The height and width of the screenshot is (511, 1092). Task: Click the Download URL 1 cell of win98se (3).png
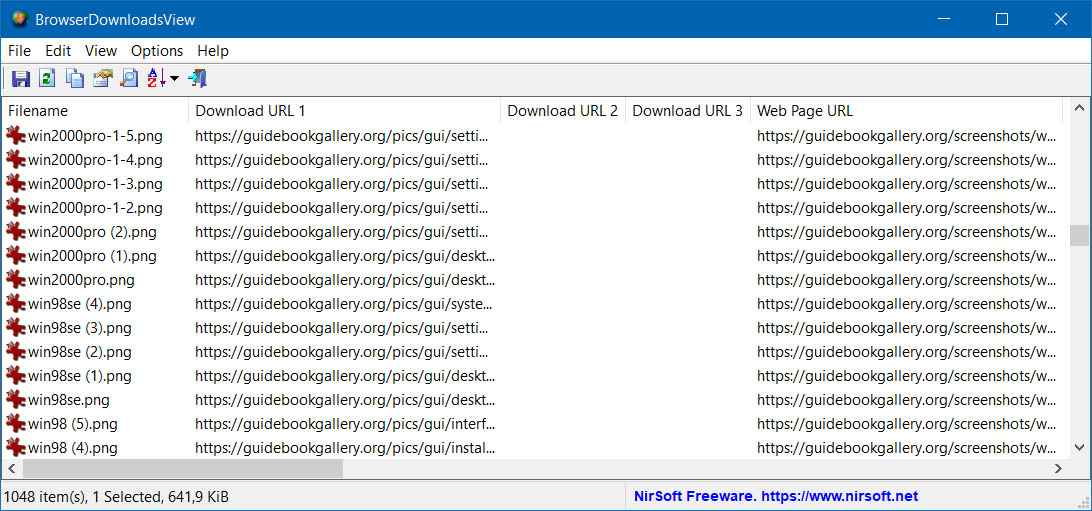345,328
